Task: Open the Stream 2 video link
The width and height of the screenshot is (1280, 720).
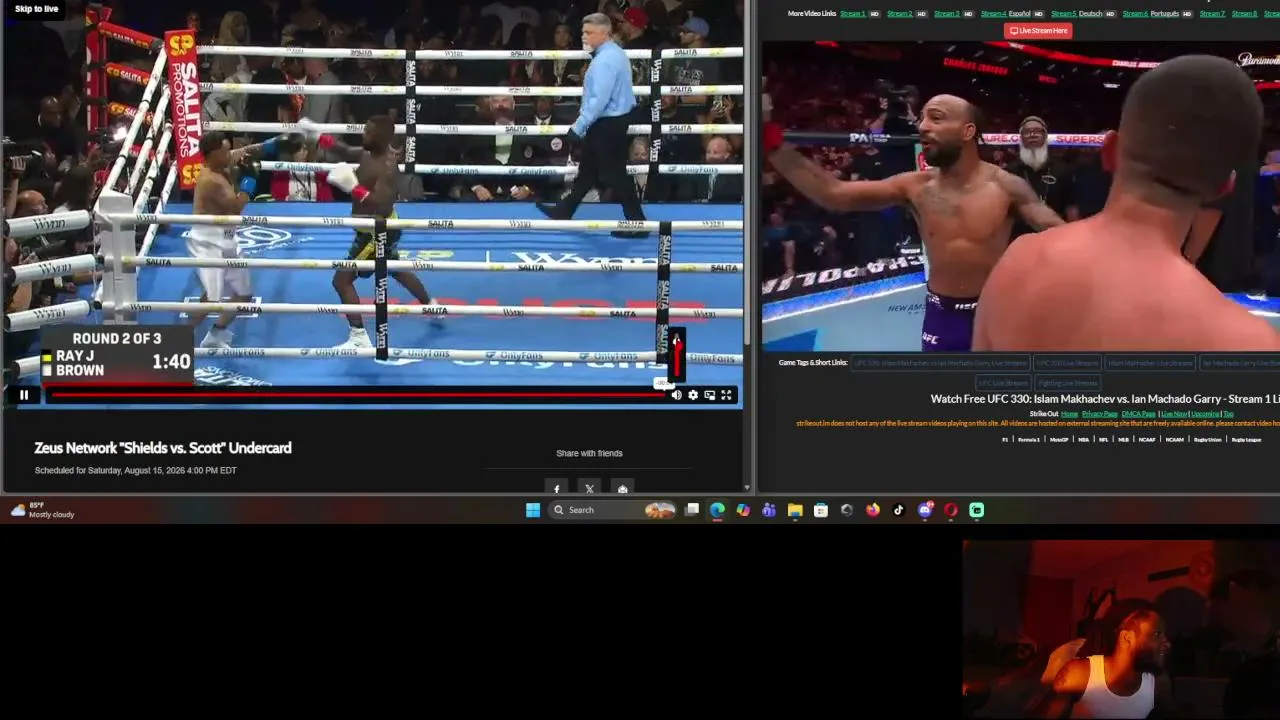Action: pyautogui.click(x=900, y=14)
